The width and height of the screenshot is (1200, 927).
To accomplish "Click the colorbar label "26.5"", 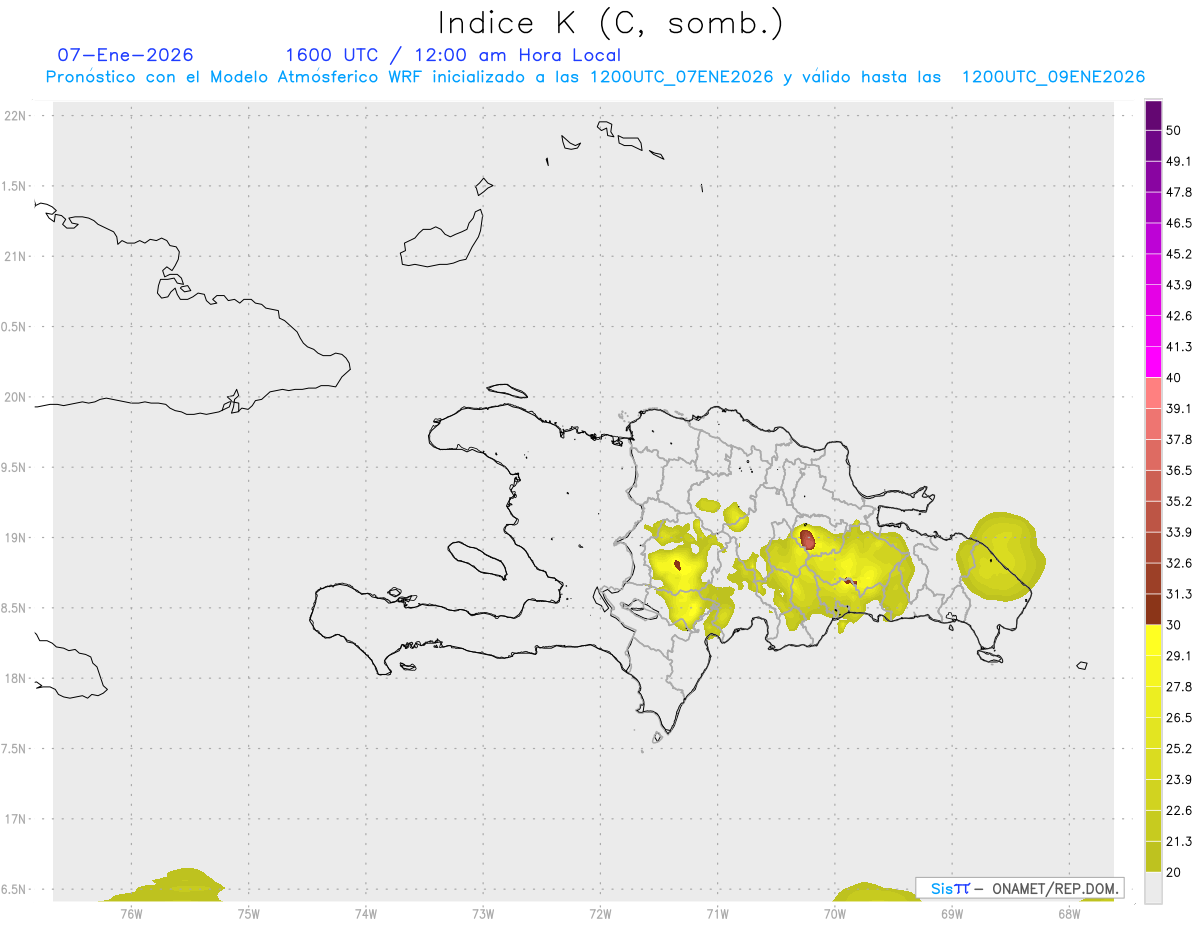I will tap(1179, 717).
